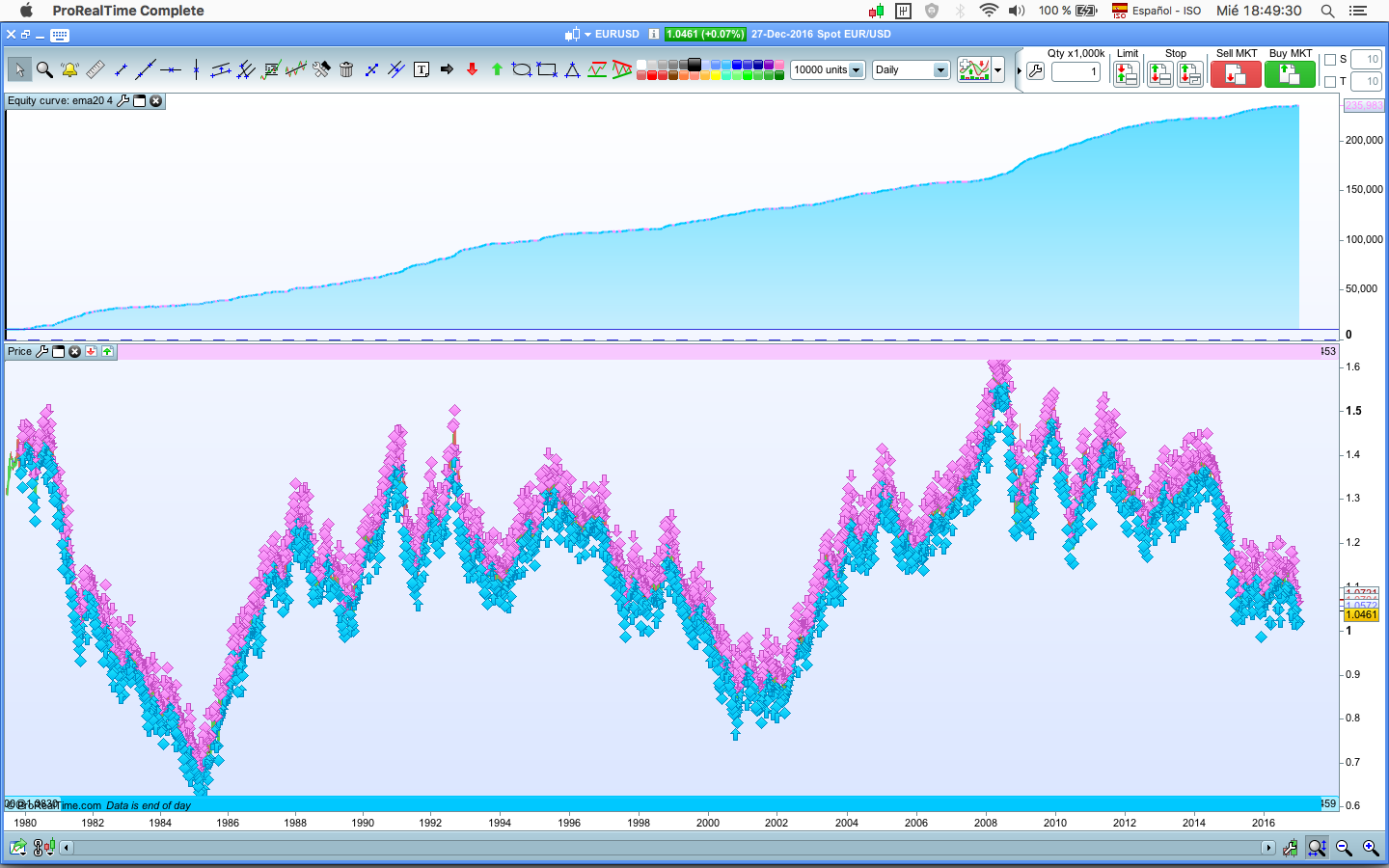Select the green up arrow marker
The width and height of the screenshot is (1389, 868).
(497, 69)
